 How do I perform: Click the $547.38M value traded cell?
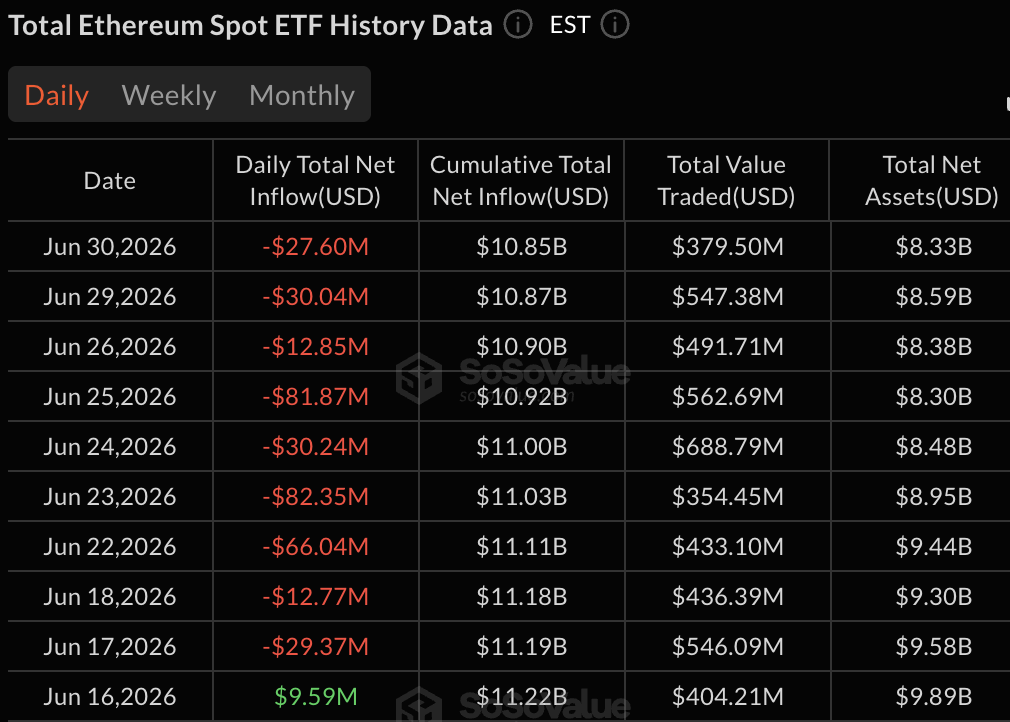pyautogui.click(x=728, y=297)
